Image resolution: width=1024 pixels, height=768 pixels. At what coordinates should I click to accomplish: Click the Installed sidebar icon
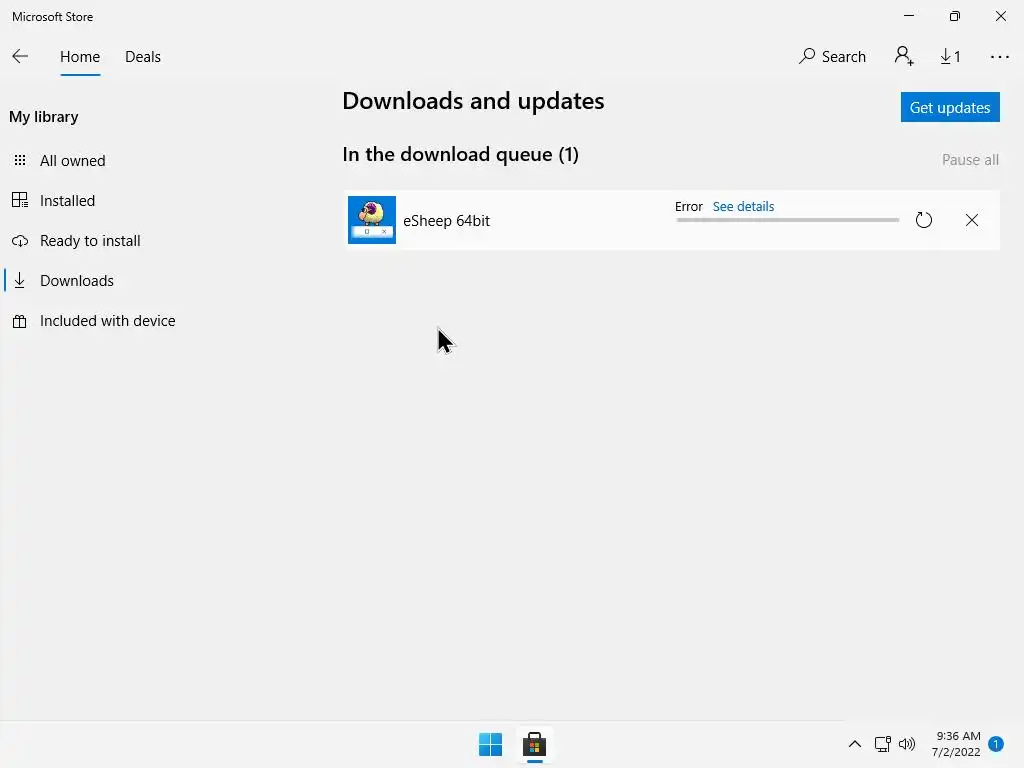pos(20,200)
